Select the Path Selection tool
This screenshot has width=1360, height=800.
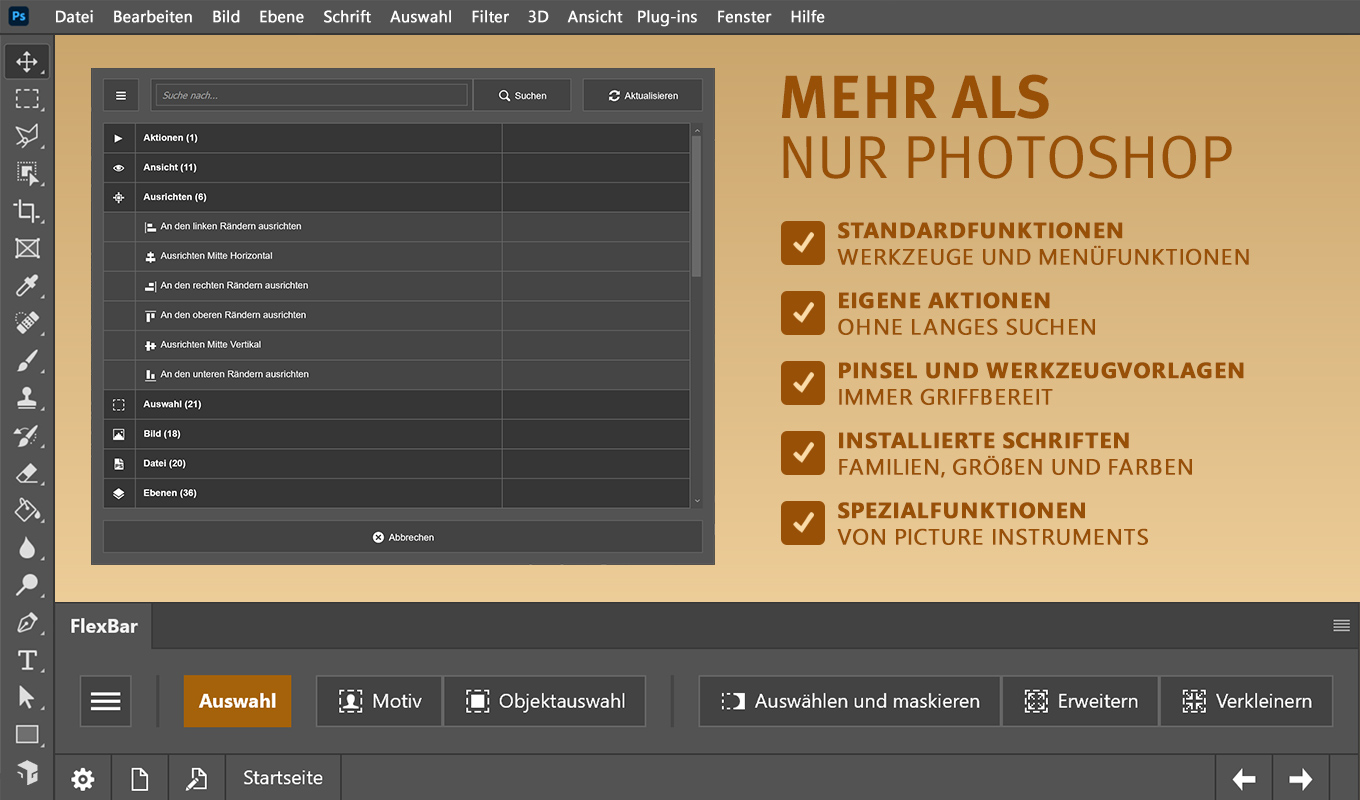point(27,697)
